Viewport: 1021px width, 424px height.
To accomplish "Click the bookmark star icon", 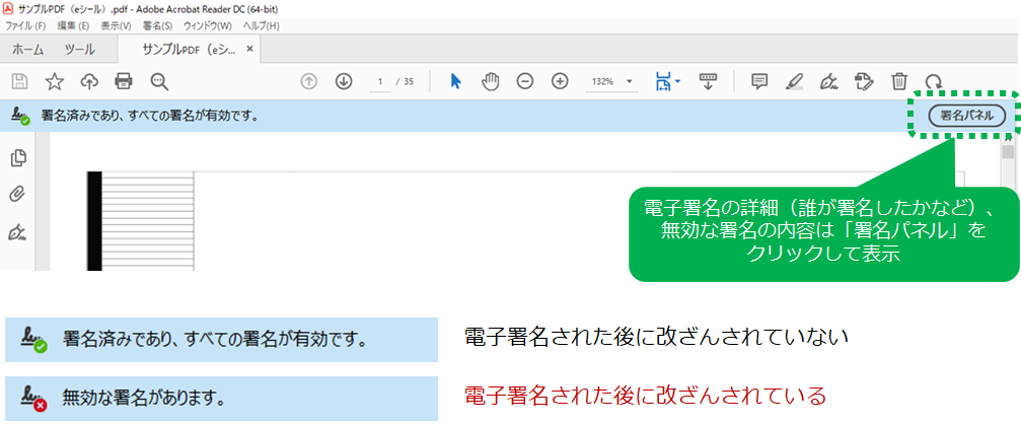I will pyautogui.click(x=55, y=81).
